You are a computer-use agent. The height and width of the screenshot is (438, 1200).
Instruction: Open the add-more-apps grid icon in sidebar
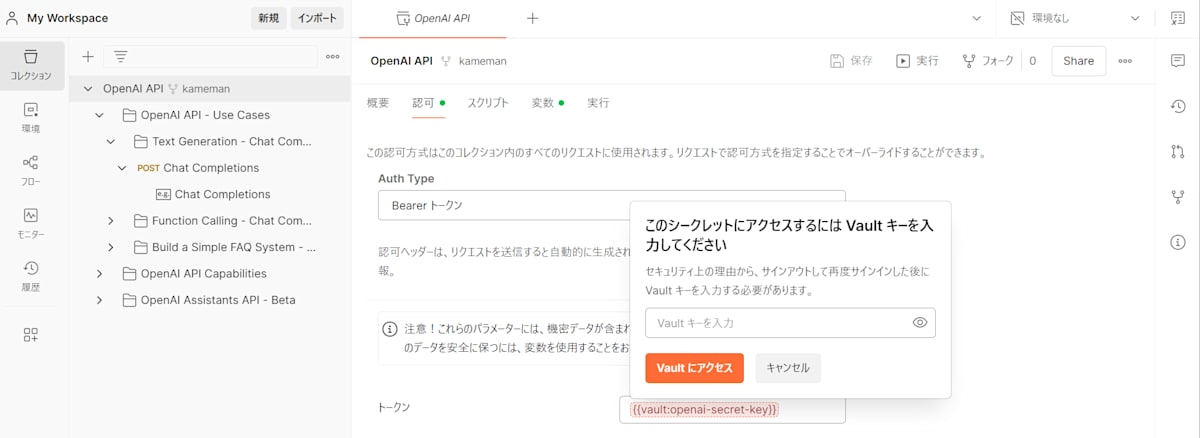pyautogui.click(x=31, y=335)
